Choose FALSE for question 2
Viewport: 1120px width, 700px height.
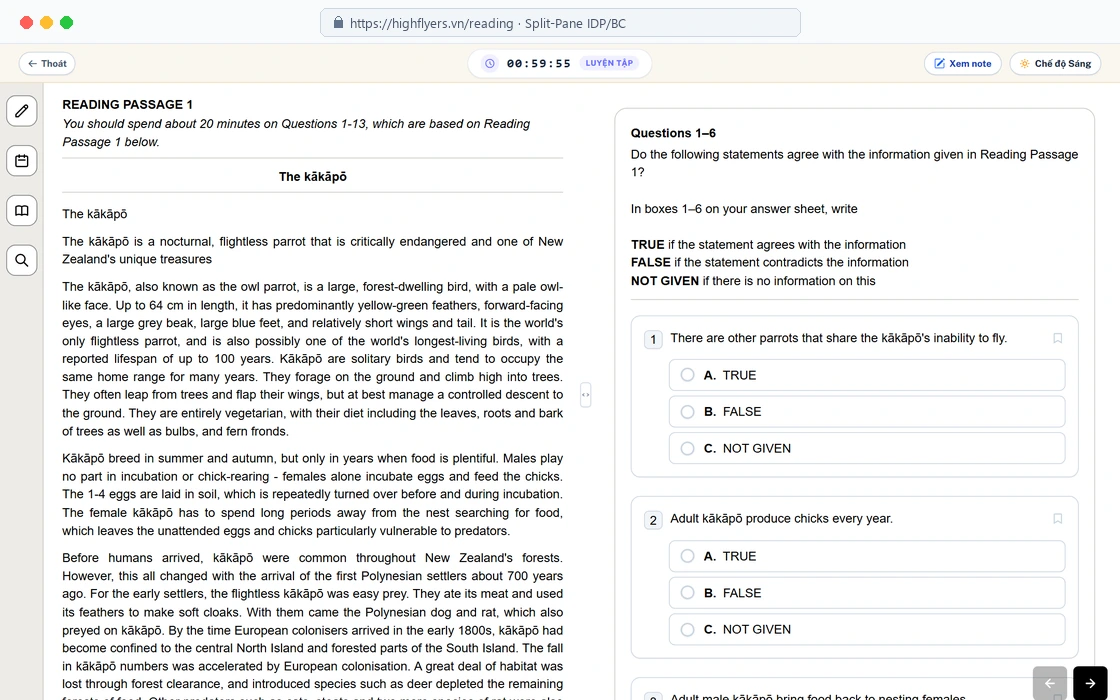(x=866, y=593)
